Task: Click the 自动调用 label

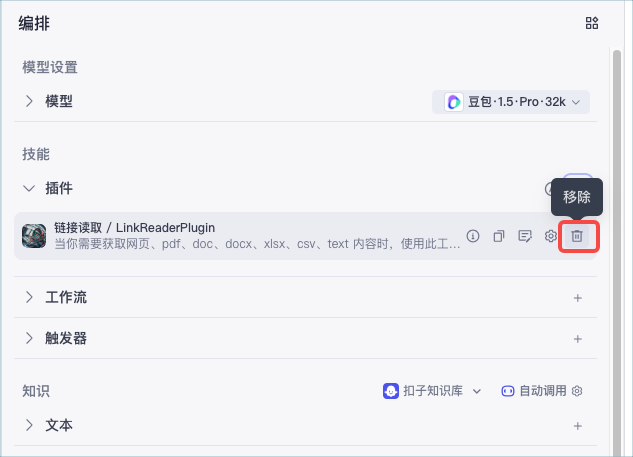Action: 543,391
